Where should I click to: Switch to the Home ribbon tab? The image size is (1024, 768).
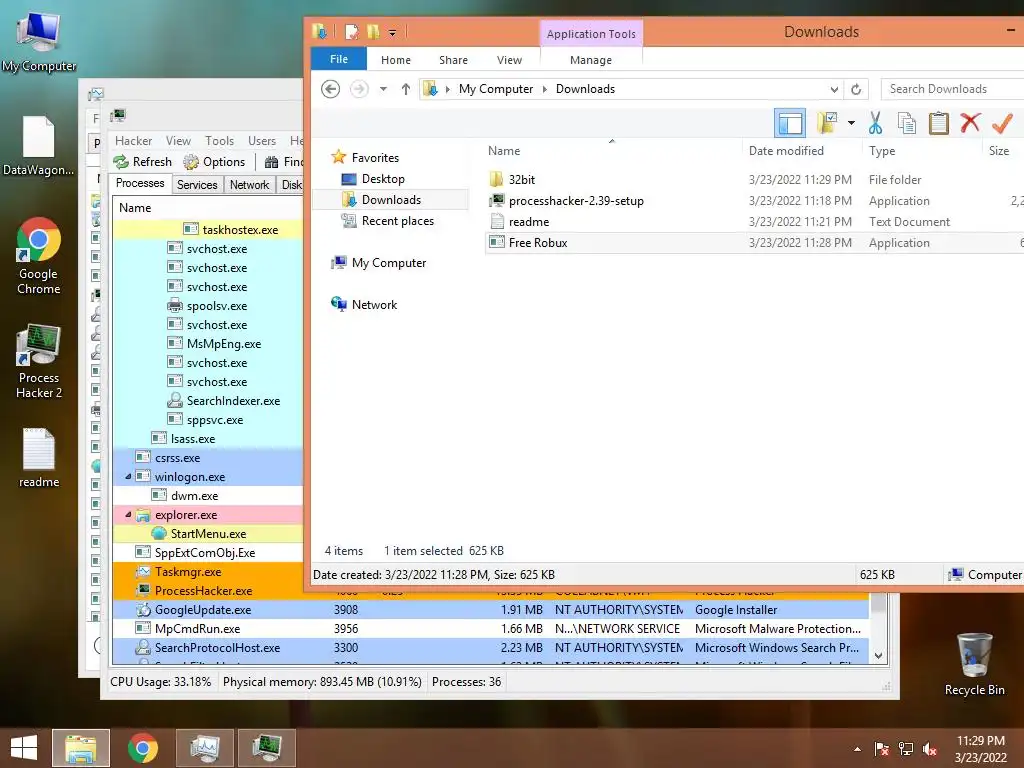click(396, 59)
